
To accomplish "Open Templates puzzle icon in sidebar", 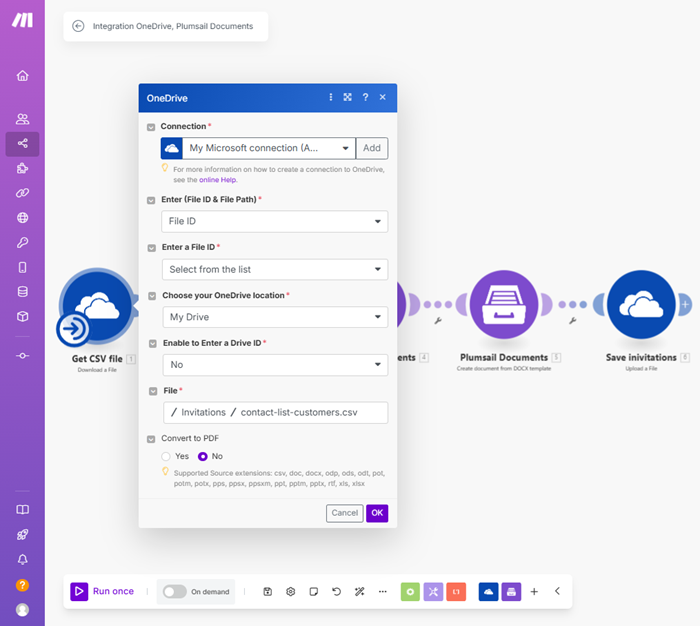I will pos(22,168).
